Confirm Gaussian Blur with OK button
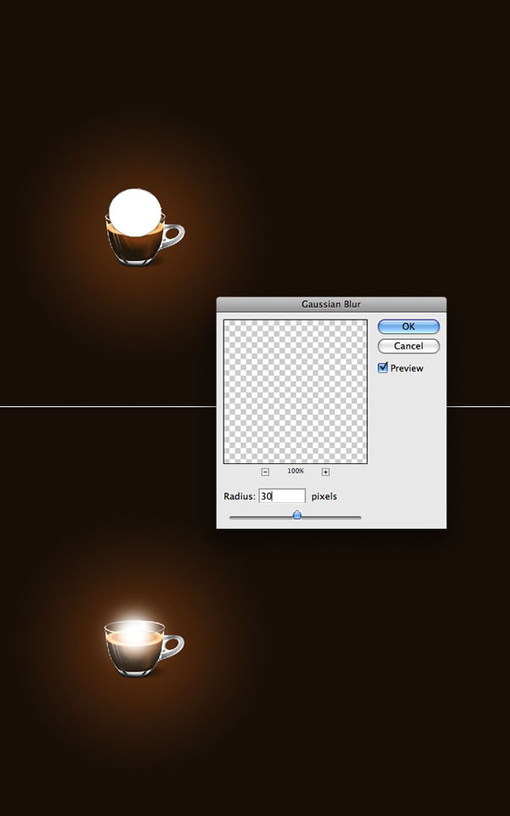The height and width of the screenshot is (816, 510). [x=409, y=326]
